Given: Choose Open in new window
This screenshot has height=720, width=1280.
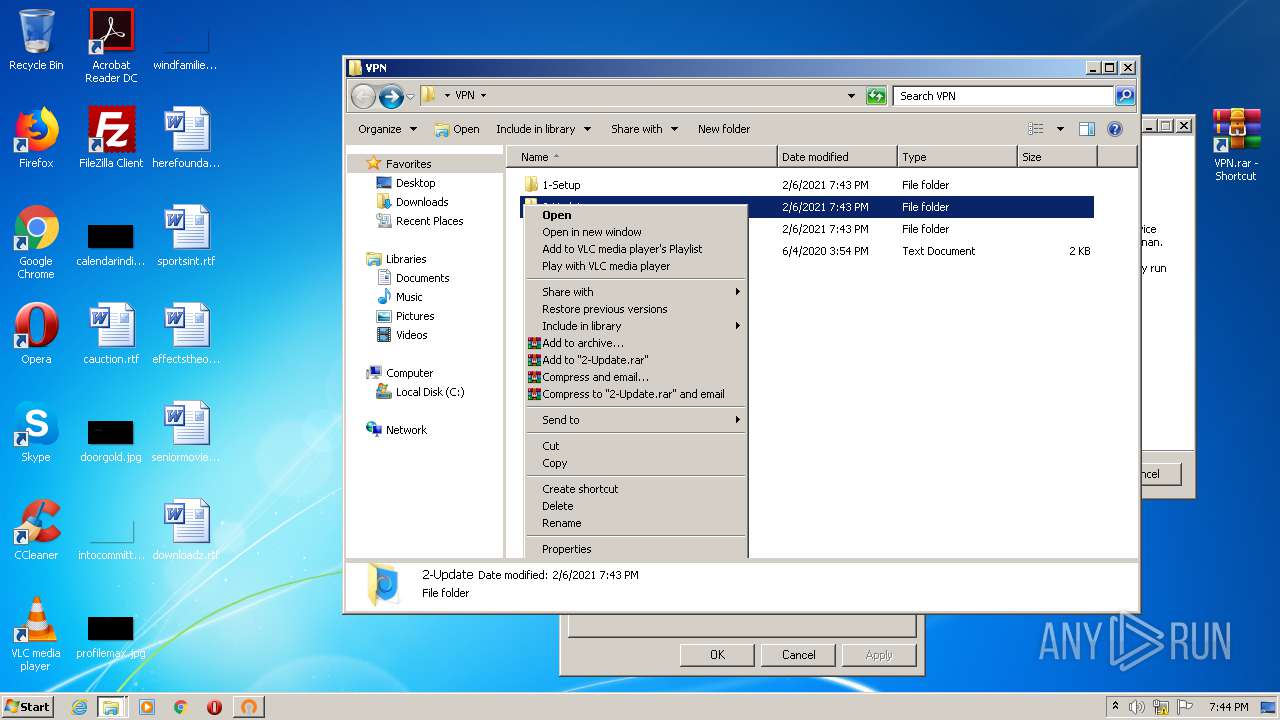Looking at the screenshot, I should click(636, 232).
